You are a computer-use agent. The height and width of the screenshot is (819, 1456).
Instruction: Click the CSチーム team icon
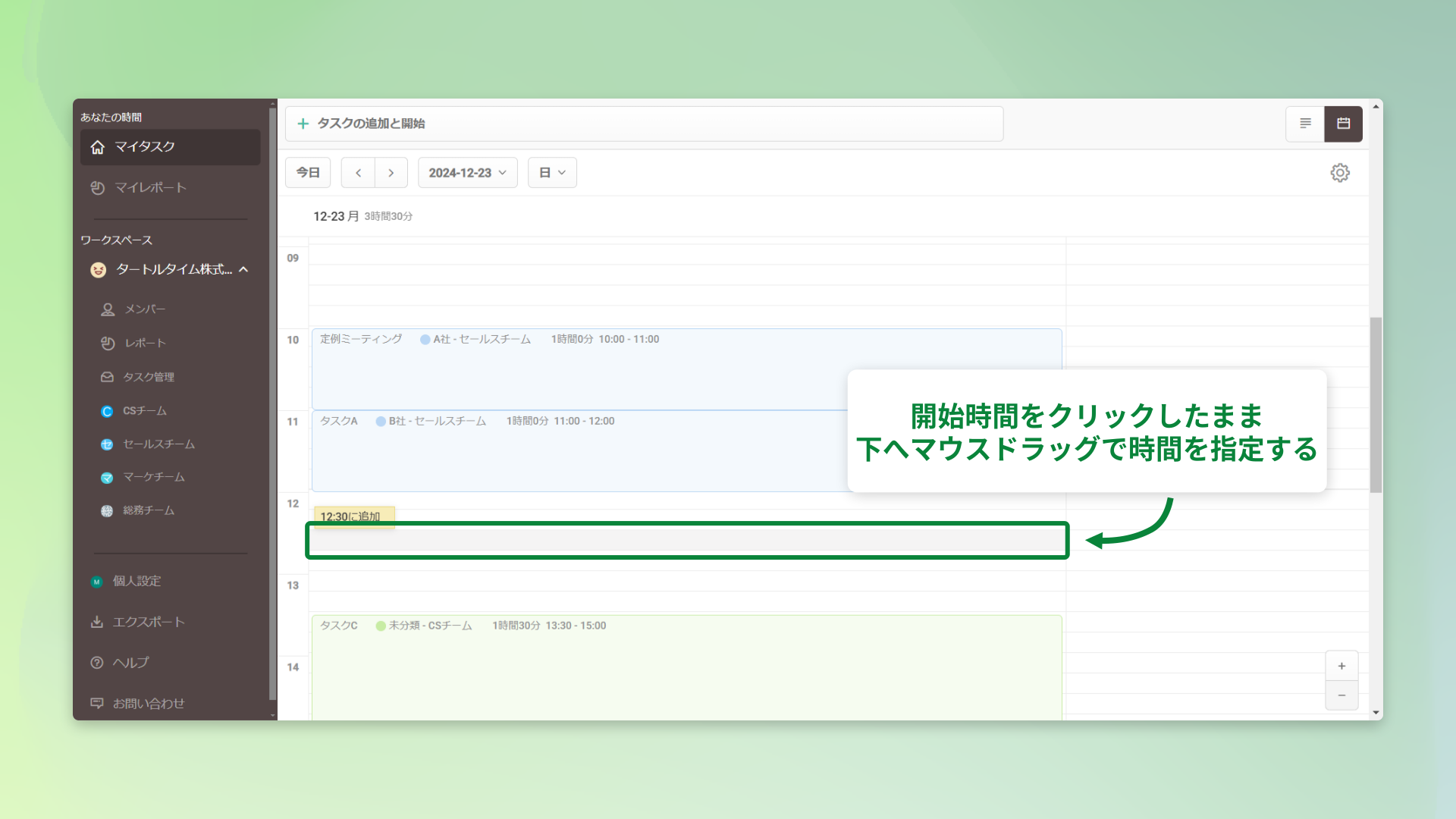point(107,411)
